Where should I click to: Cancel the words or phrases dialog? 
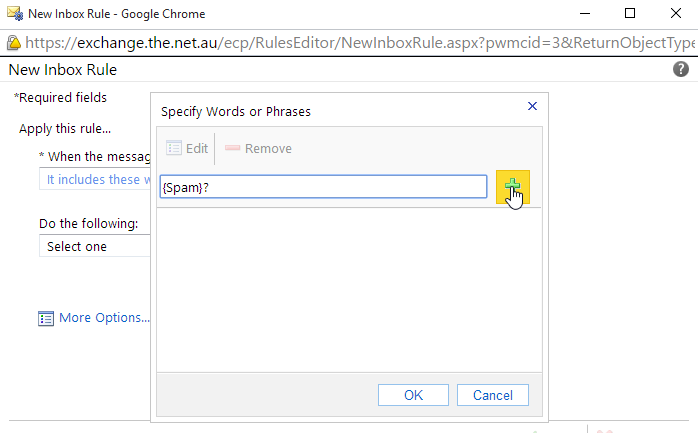point(493,395)
